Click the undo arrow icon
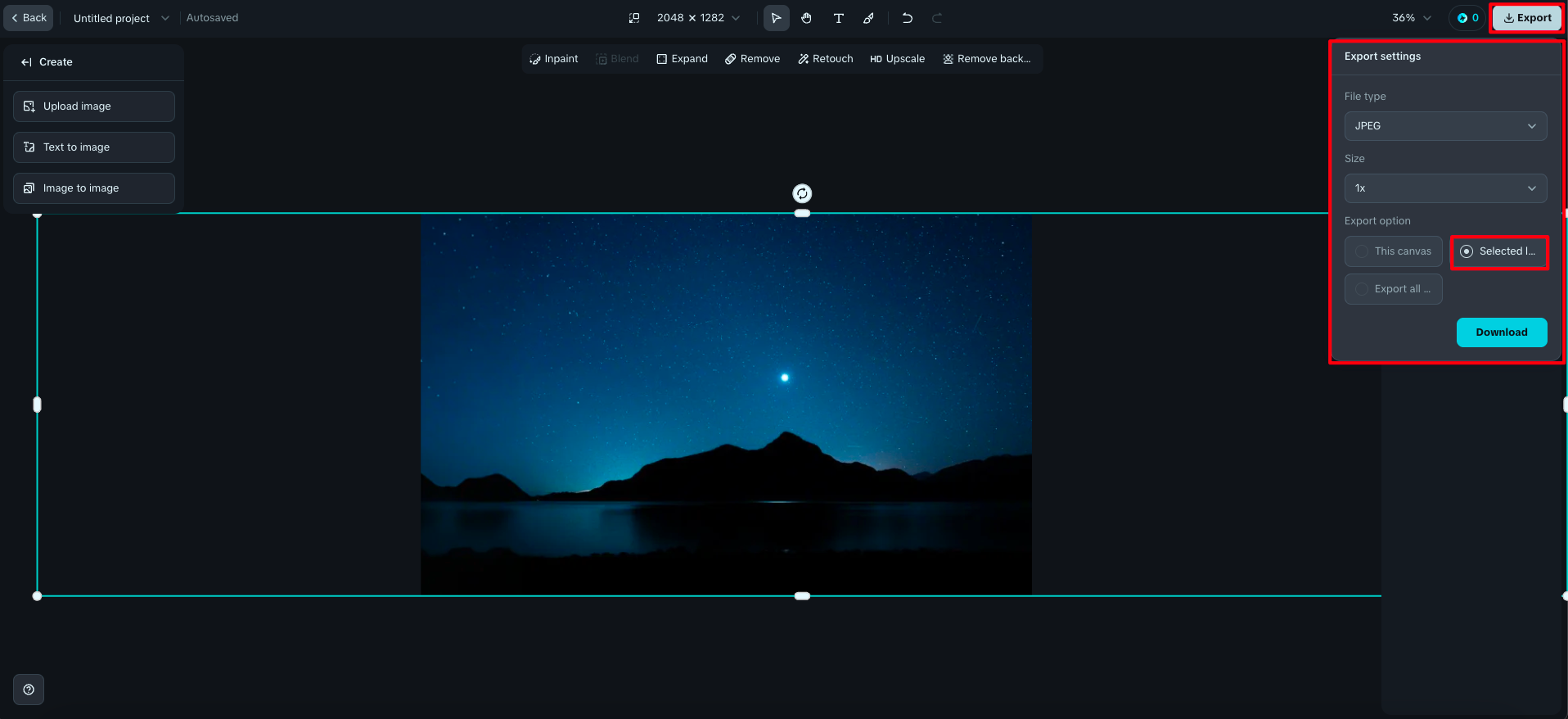1568x719 pixels. (907, 18)
